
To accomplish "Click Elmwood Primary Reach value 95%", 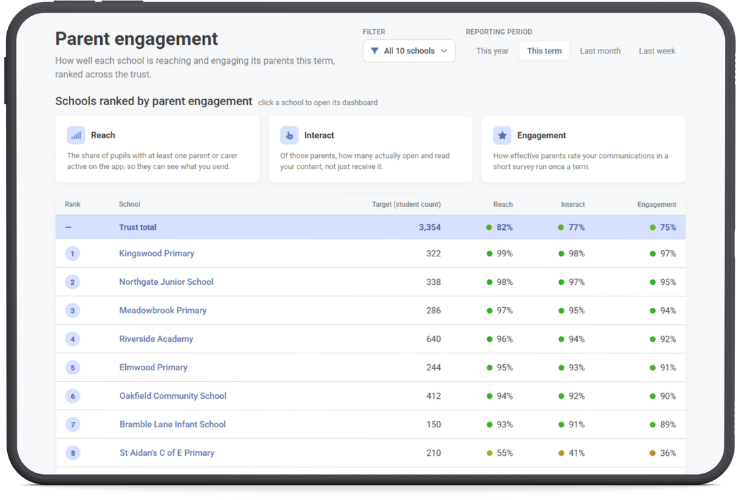I will 504,367.
